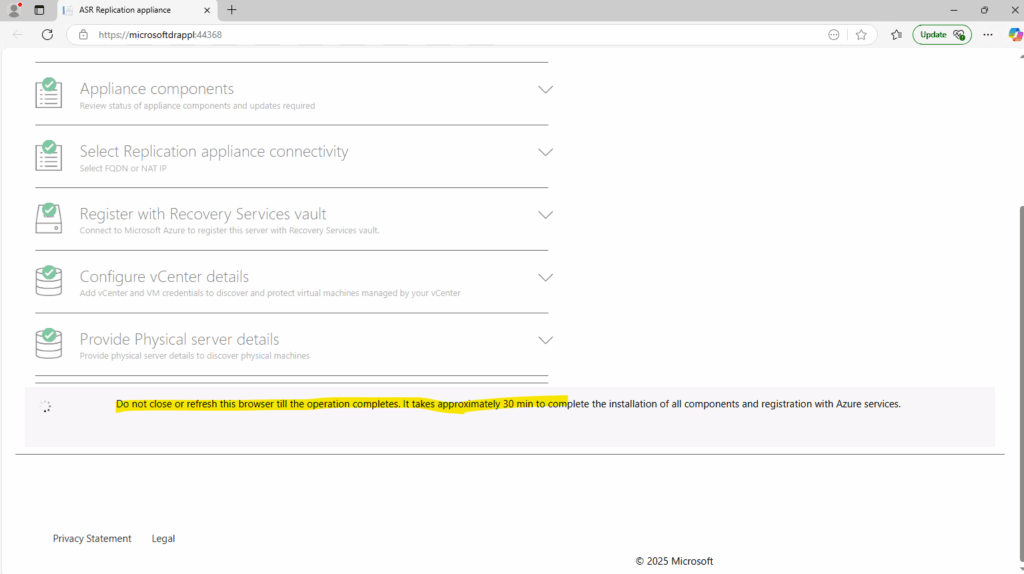Click Select Replication appliance connectivity heading
The width and height of the screenshot is (1024, 574).
pyautogui.click(x=214, y=151)
